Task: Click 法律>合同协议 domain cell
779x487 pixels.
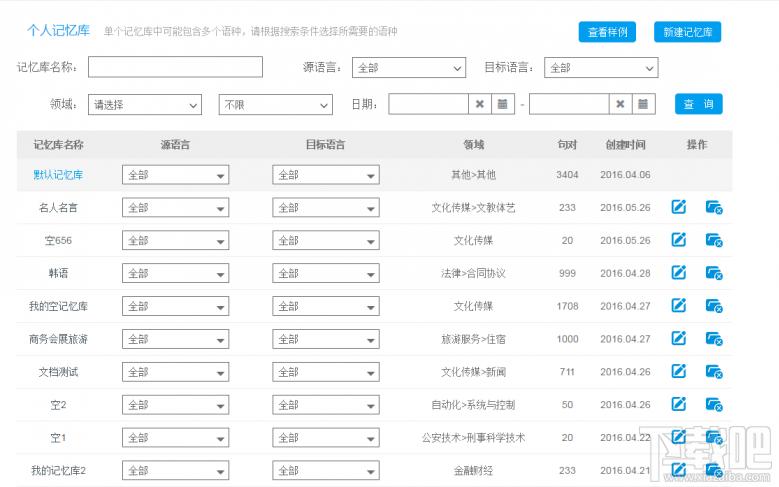Action: pyautogui.click(x=473, y=273)
